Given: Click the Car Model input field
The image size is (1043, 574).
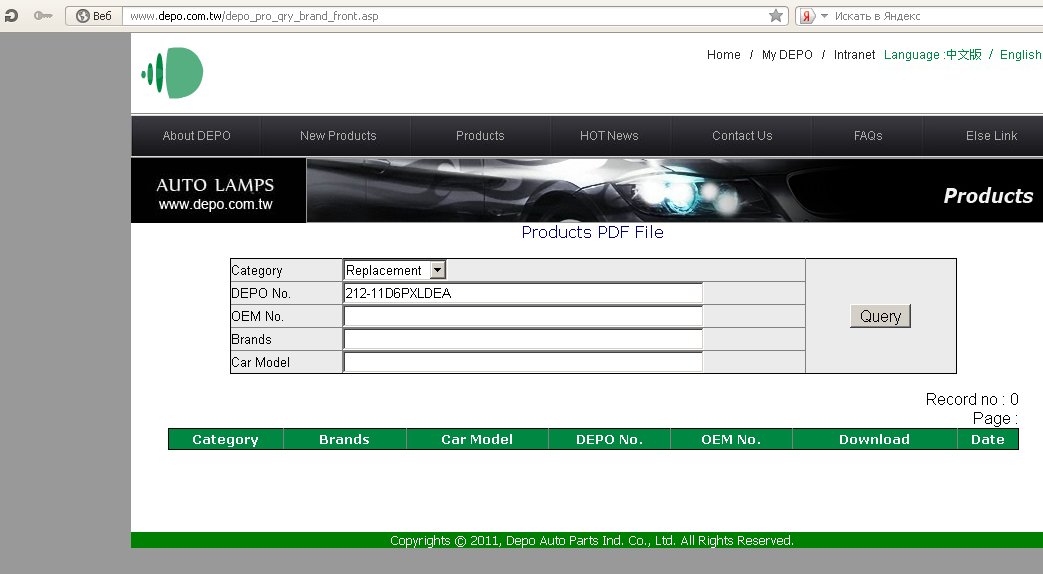Looking at the screenshot, I should (x=523, y=362).
